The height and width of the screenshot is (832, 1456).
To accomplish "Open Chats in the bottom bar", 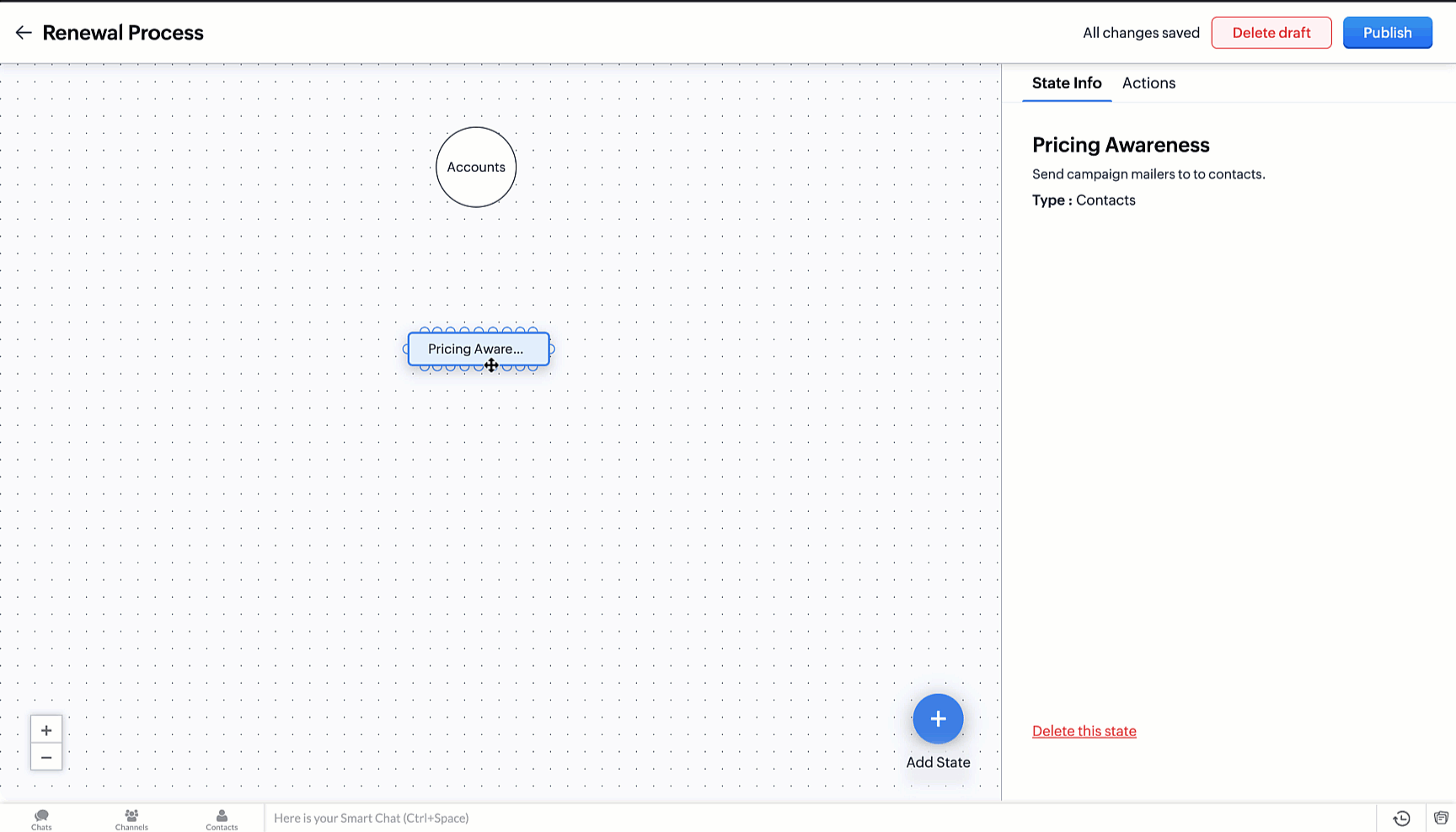I will 41,819.
